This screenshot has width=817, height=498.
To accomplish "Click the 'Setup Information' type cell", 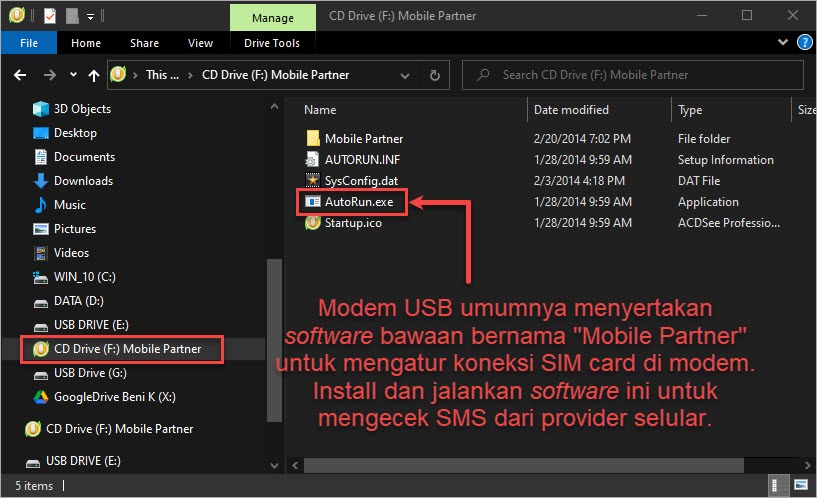I will (x=725, y=159).
